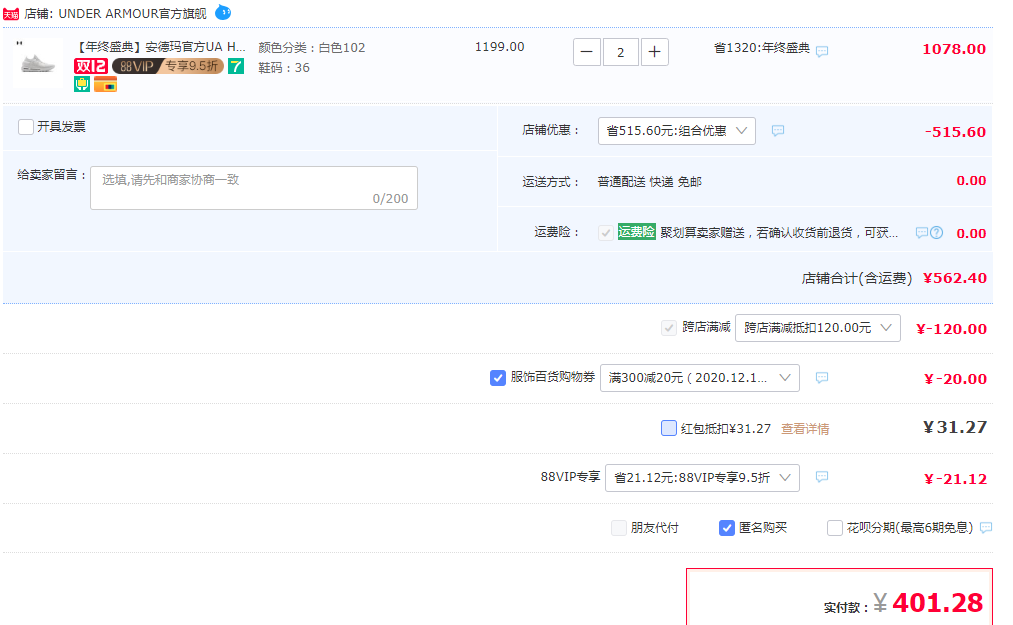Click the green guarantee badge under the product title
The image size is (1013, 625).
[82, 84]
